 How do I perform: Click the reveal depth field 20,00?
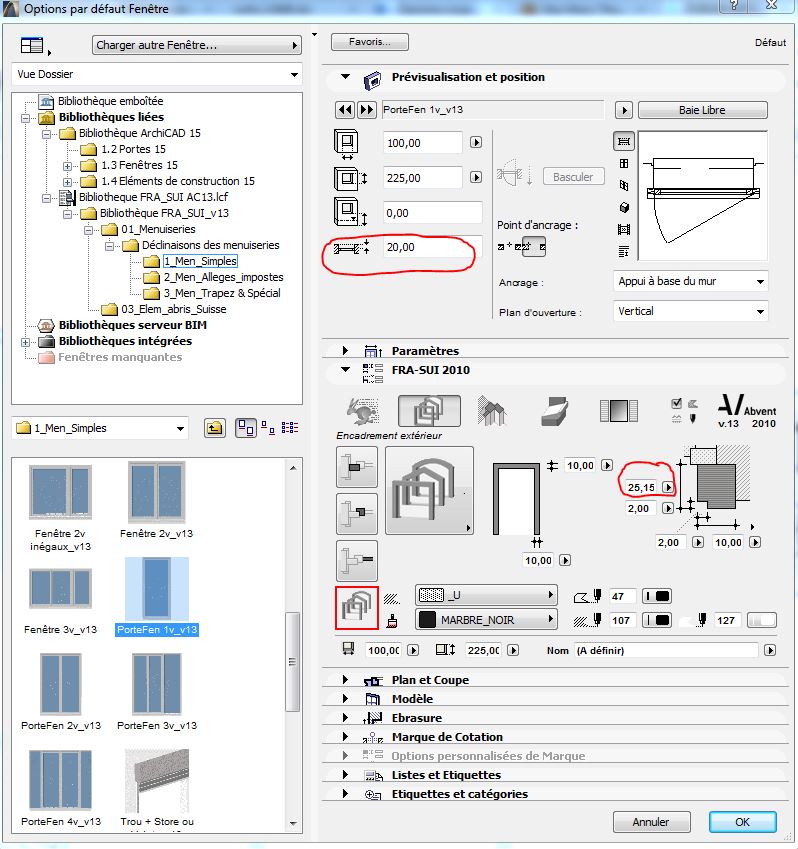coord(433,247)
